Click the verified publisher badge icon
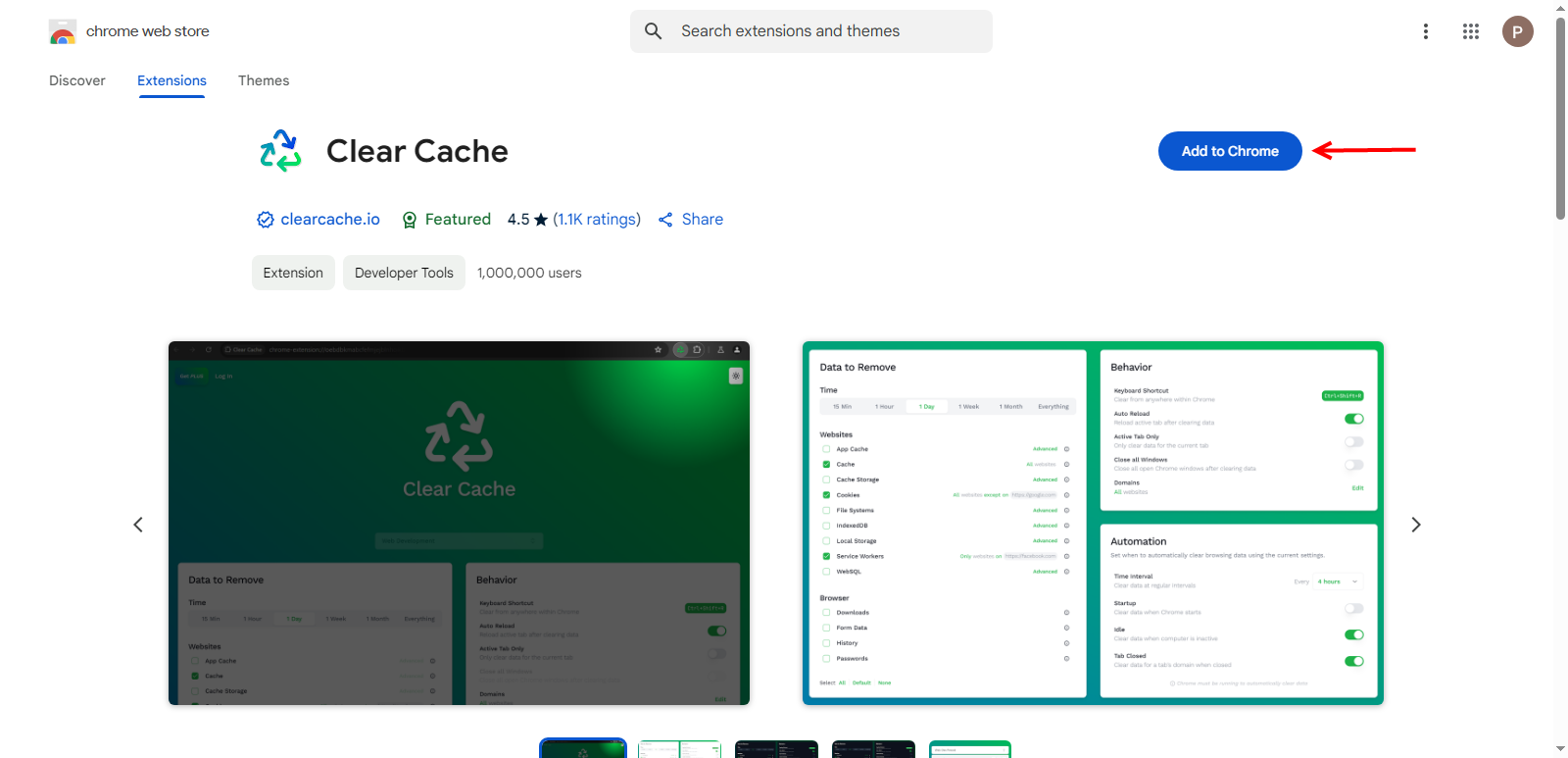1568x758 pixels. 266,220
